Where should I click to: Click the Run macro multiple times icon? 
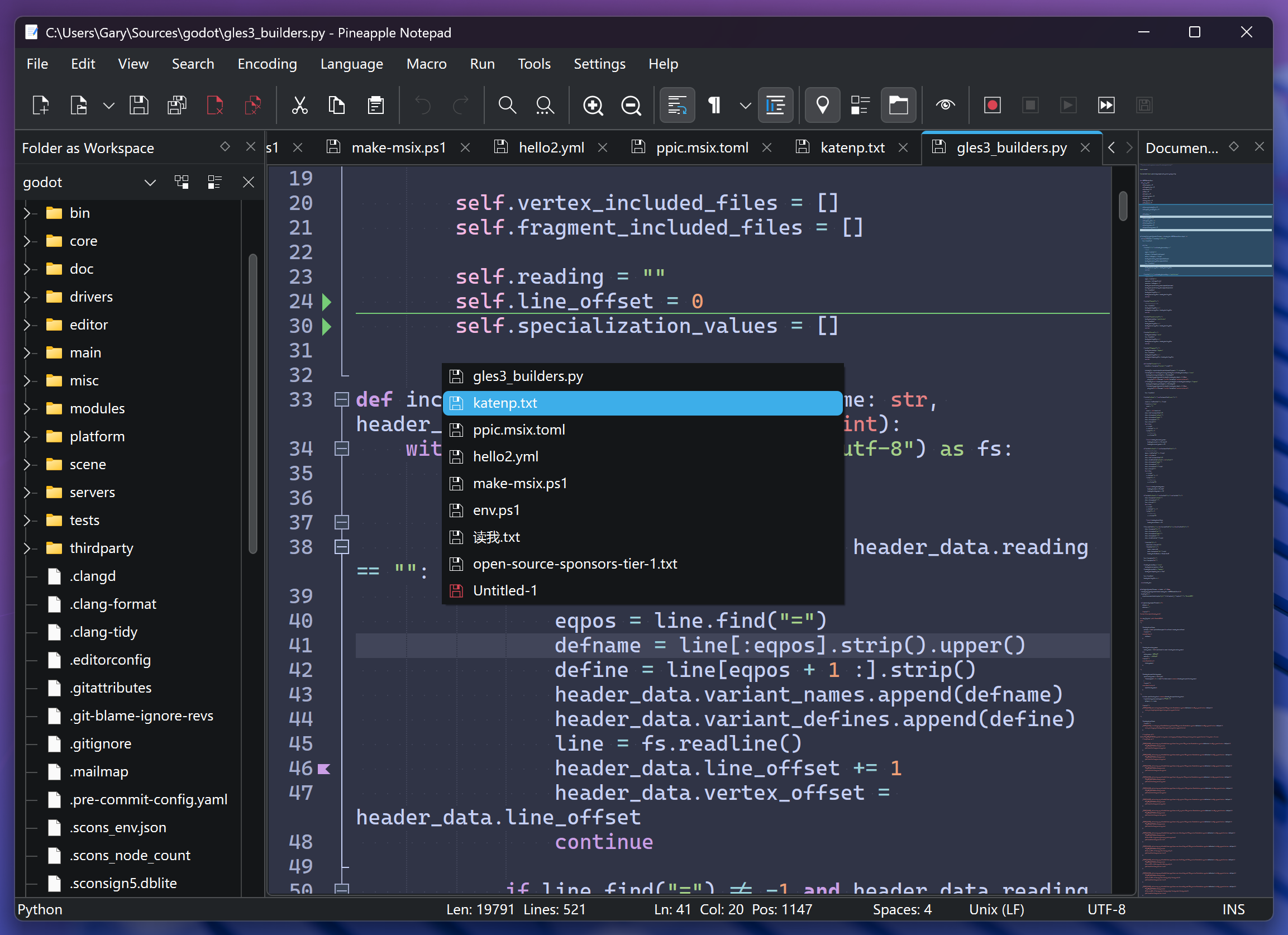pos(1106,105)
